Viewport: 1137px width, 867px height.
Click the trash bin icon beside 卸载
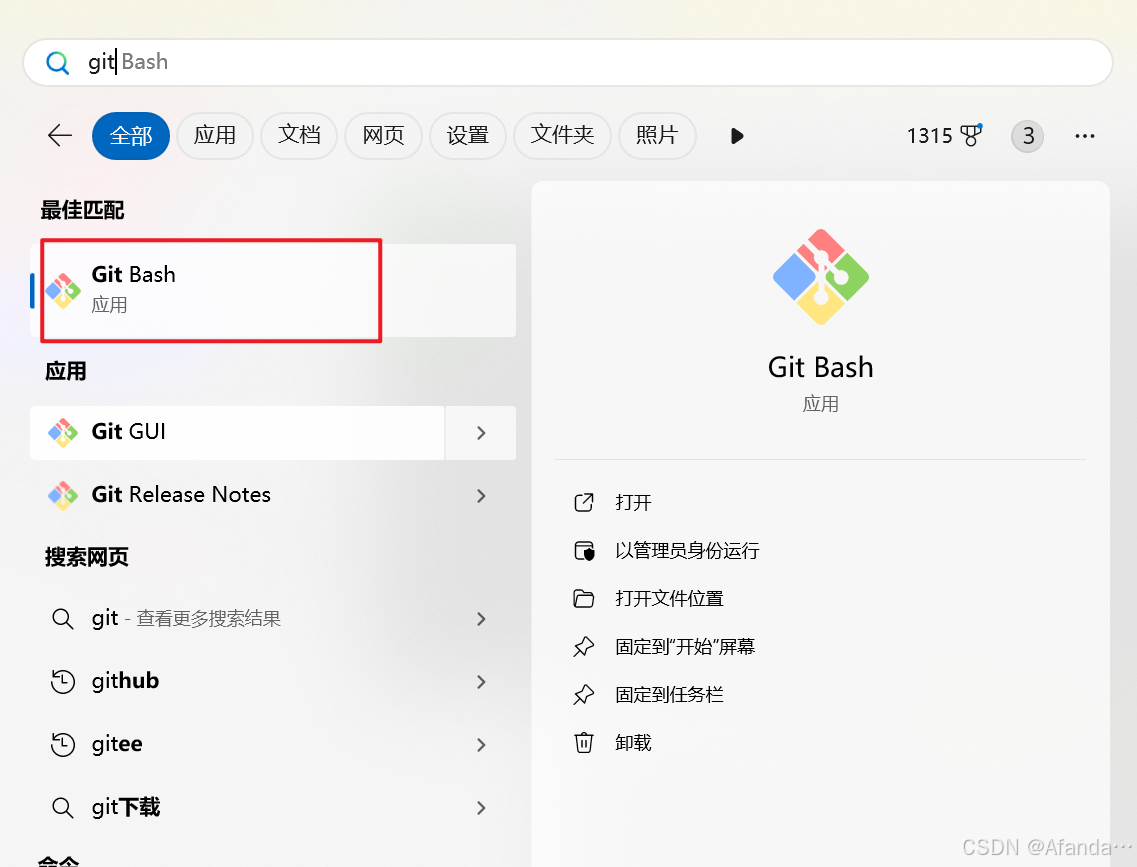click(x=584, y=743)
